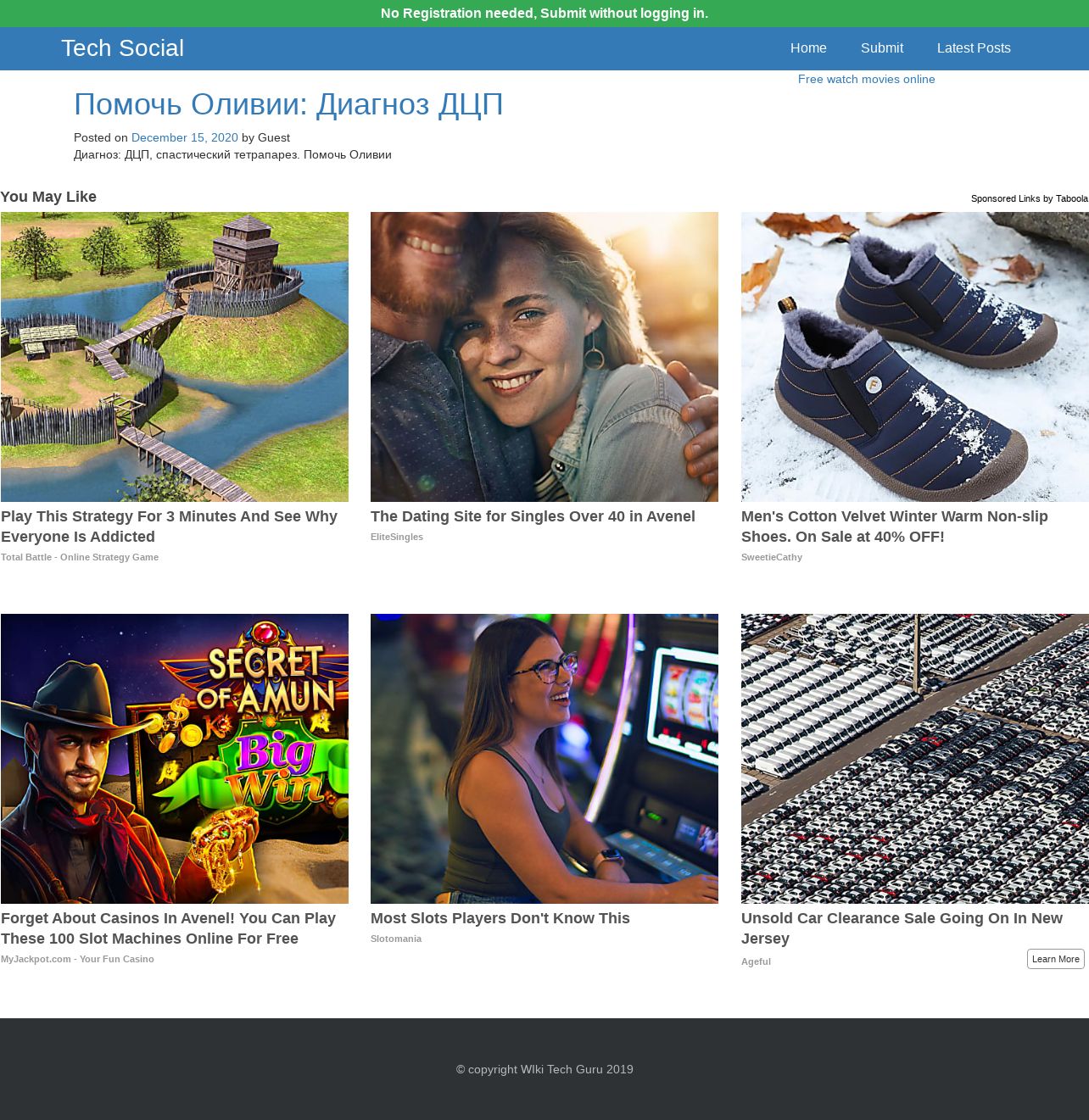Image resolution: width=1089 pixels, height=1120 pixels.
Task: Click the author name Guest
Action: [x=274, y=137]
